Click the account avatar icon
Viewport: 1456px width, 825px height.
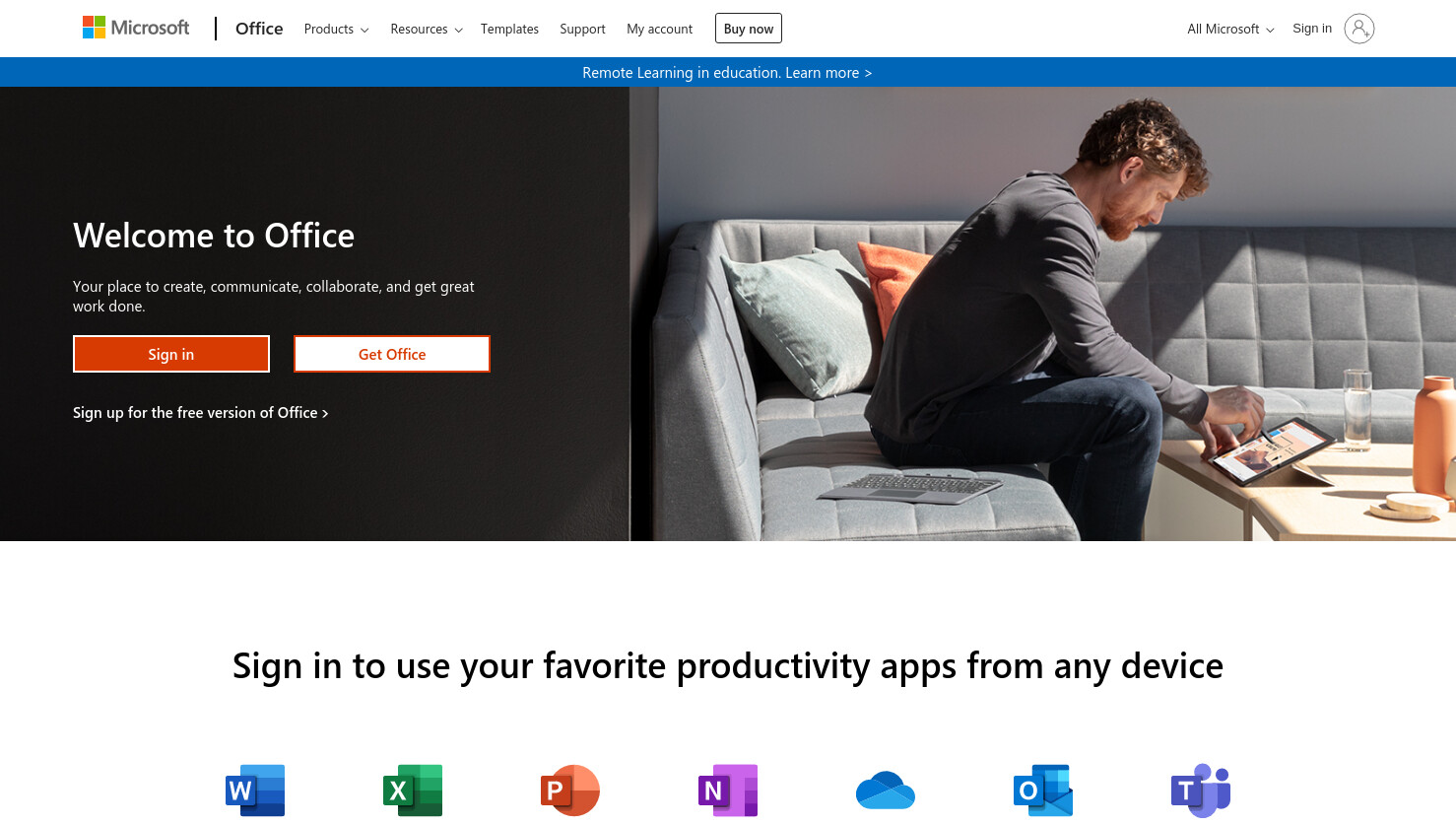point(1359,29)
